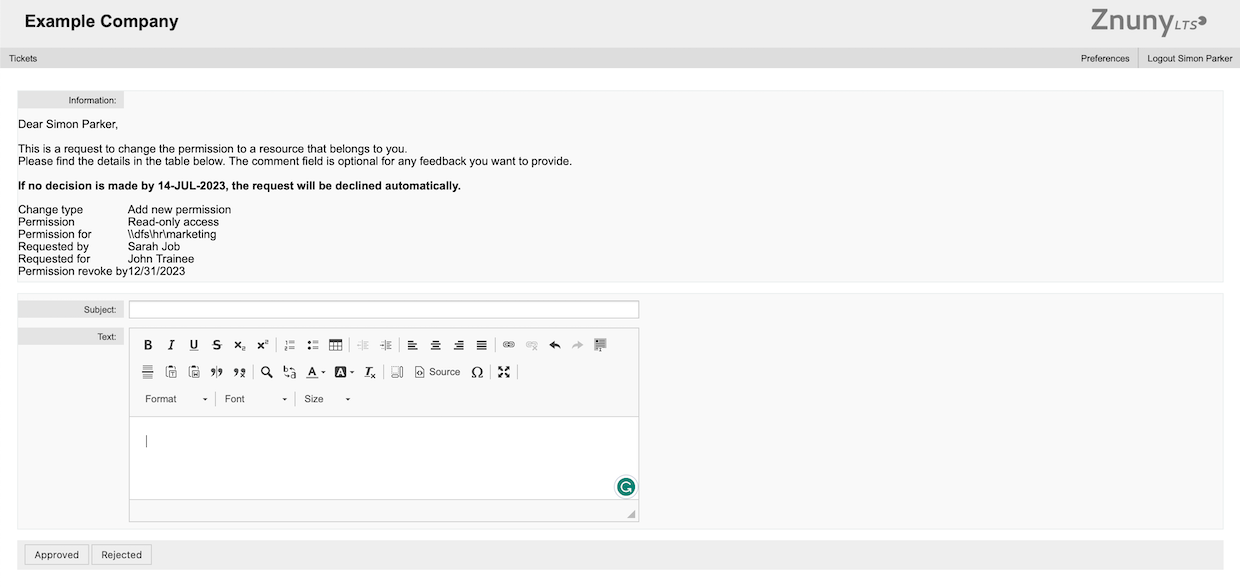Screen dimensions: 1240x587
Task: Toggle strikethrough formatting
Action: click(x=217, y=345)
